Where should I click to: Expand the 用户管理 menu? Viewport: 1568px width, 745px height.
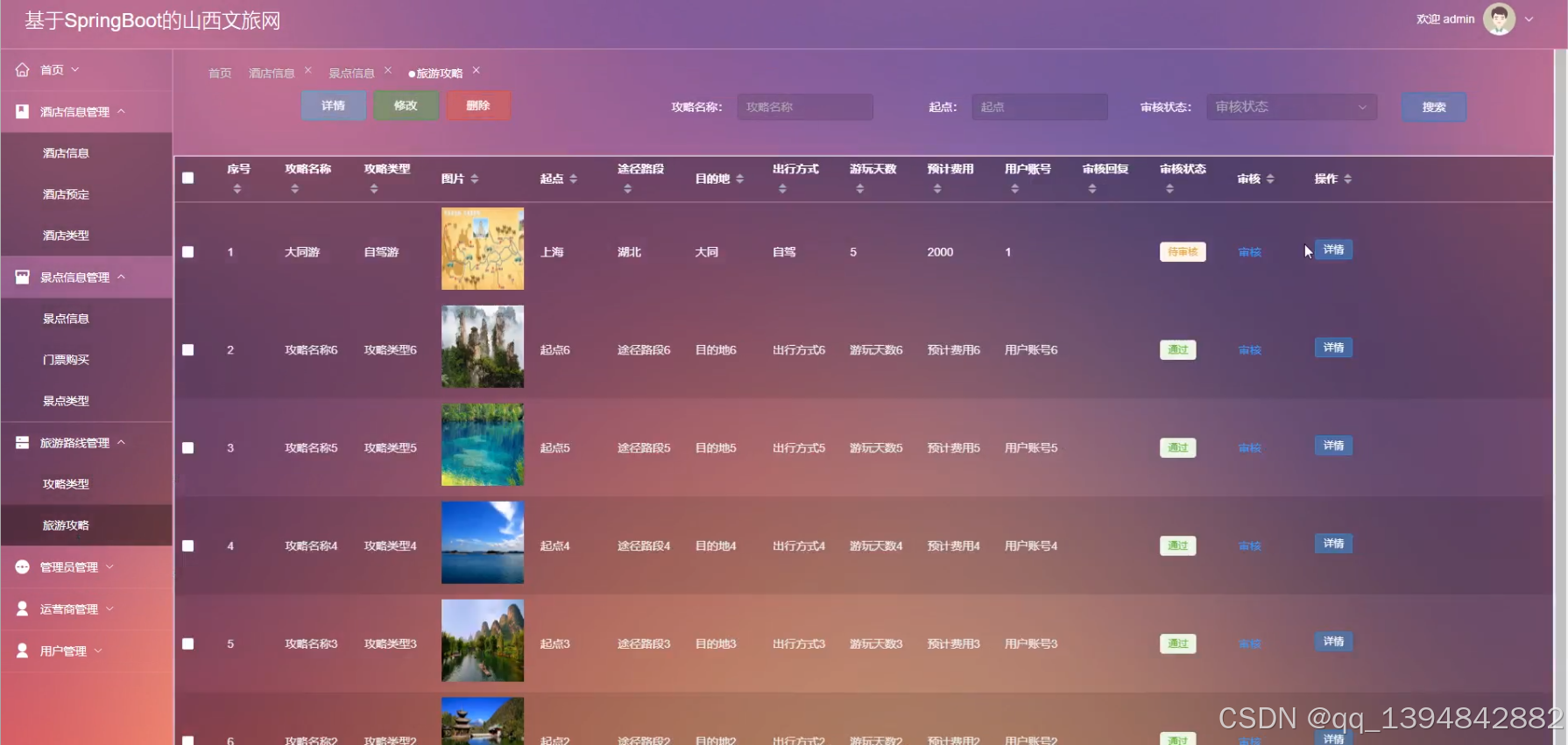[98, 650]
